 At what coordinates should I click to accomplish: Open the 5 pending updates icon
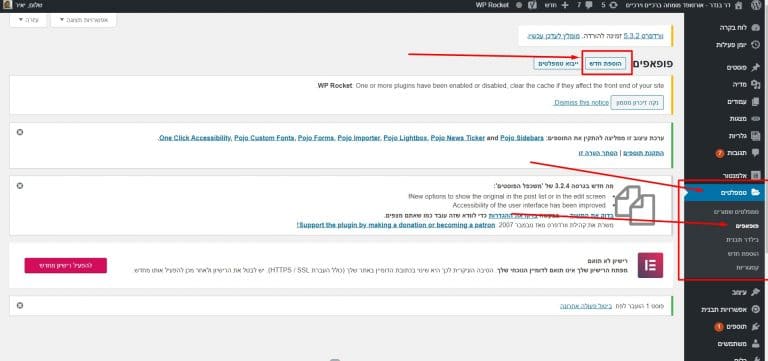tap(609, 5)
